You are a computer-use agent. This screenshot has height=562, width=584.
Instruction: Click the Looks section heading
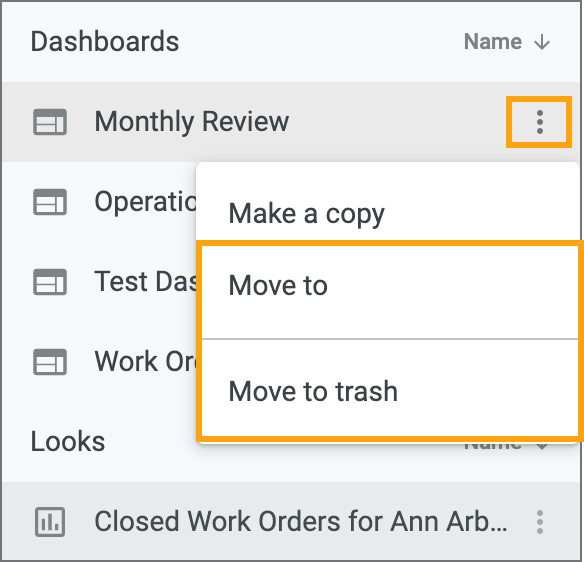(68, 442)
